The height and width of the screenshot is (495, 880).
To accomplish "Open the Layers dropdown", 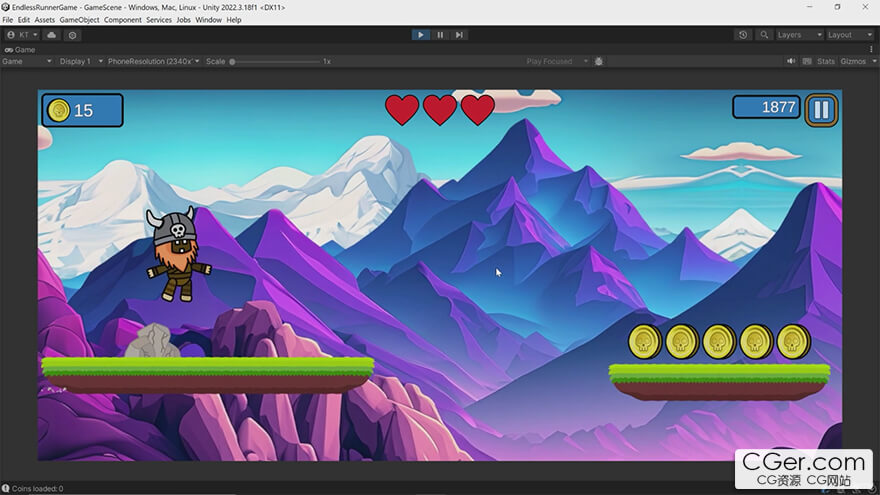I will (799, 35).
